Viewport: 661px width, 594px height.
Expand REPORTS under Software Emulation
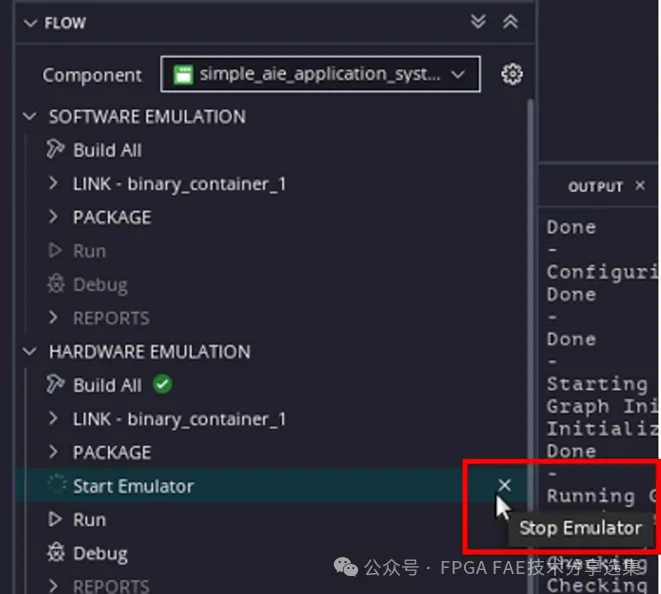click(x=53, y=317)
